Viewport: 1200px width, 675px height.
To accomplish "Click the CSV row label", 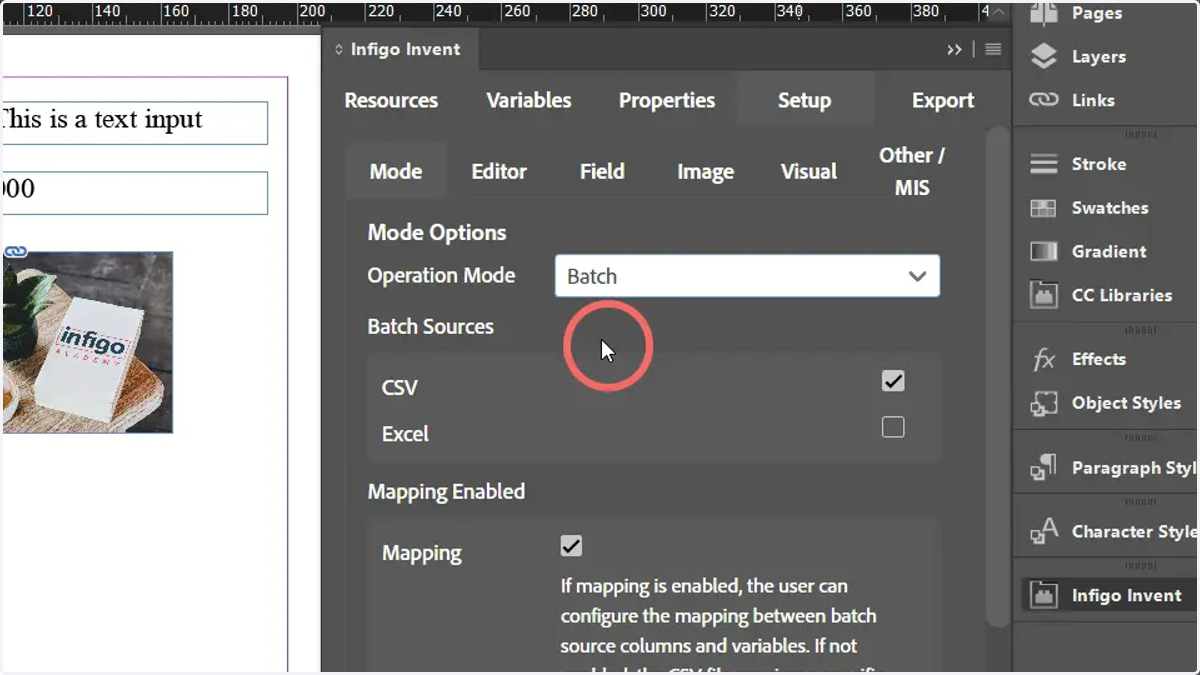I will [x=400, y=387].
